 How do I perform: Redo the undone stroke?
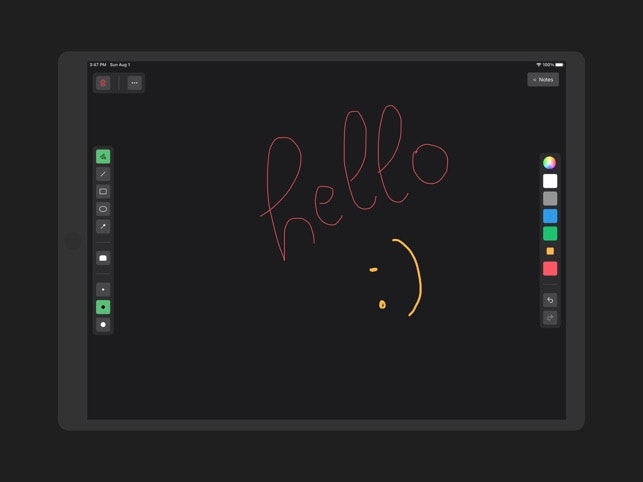550,318
